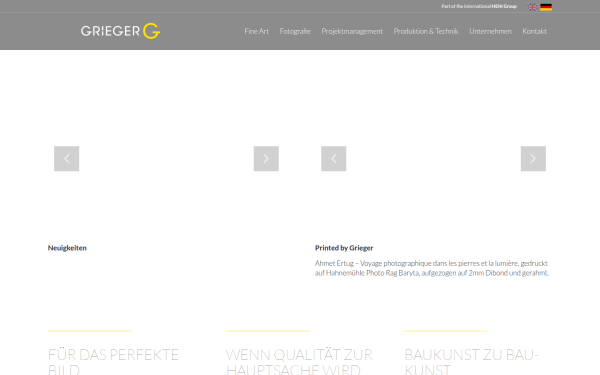Open 'Für das perfekte Bild' section
The image size is (600, 375).
coord(113,361)
